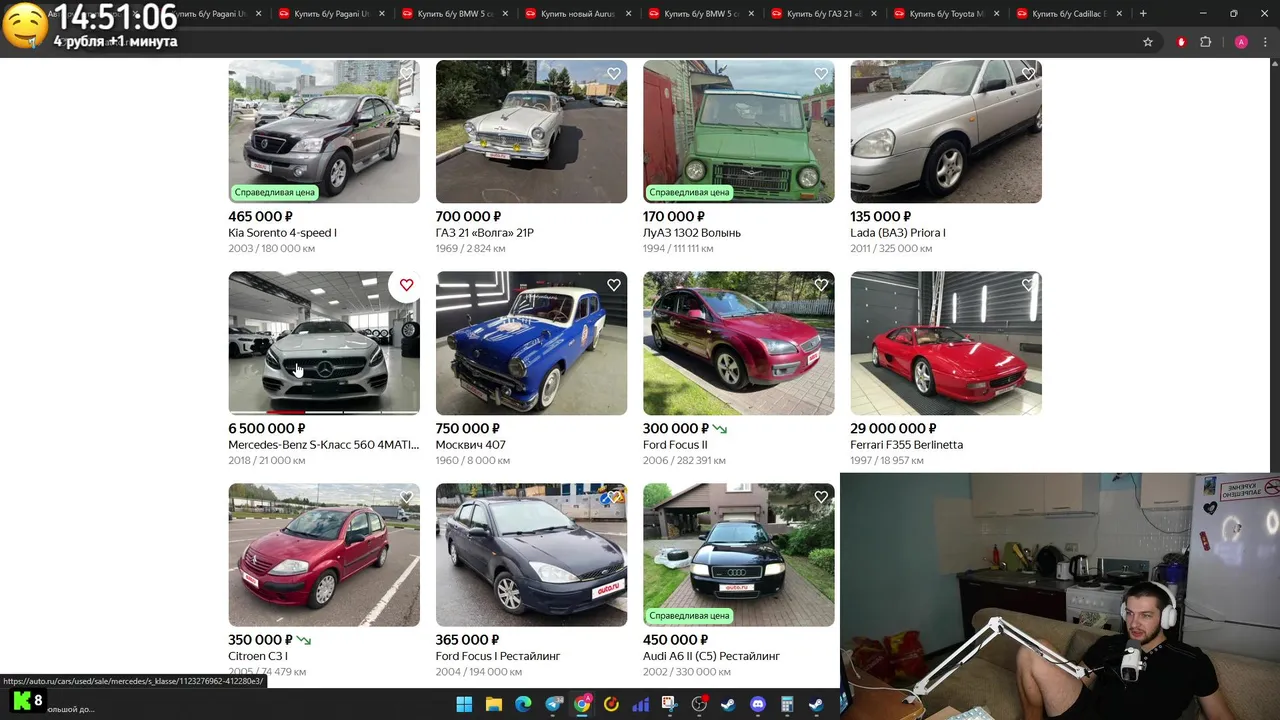Open the Lada (ВАЗ) Priora I title link

click(x=898, y=233)
